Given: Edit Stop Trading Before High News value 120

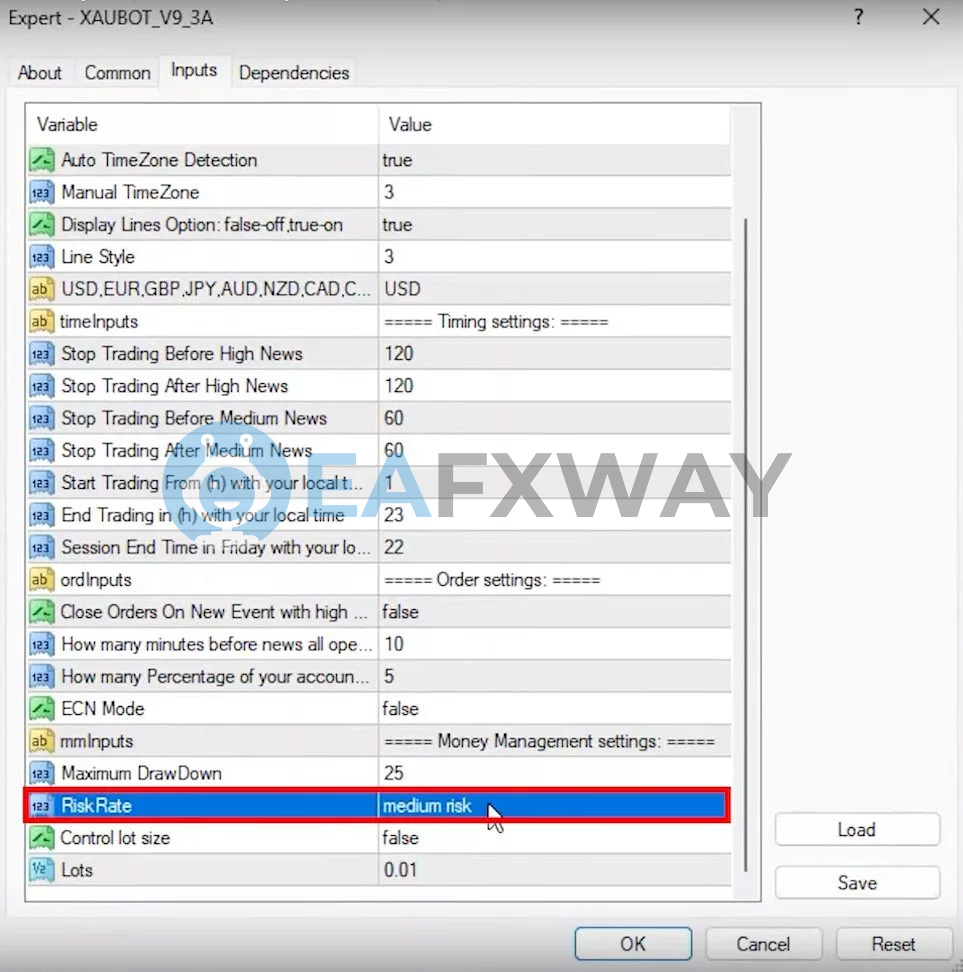Looking at the screenshot, I should (554, 353).
